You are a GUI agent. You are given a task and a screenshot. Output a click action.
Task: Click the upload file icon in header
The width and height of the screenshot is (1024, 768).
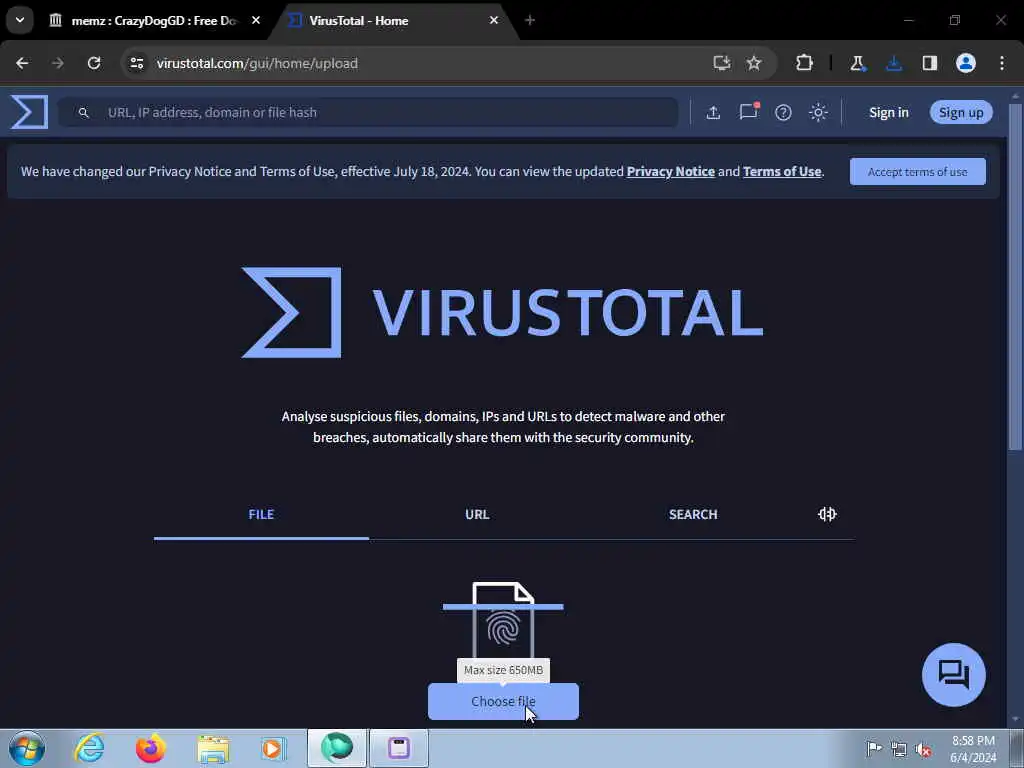[713, 112]
